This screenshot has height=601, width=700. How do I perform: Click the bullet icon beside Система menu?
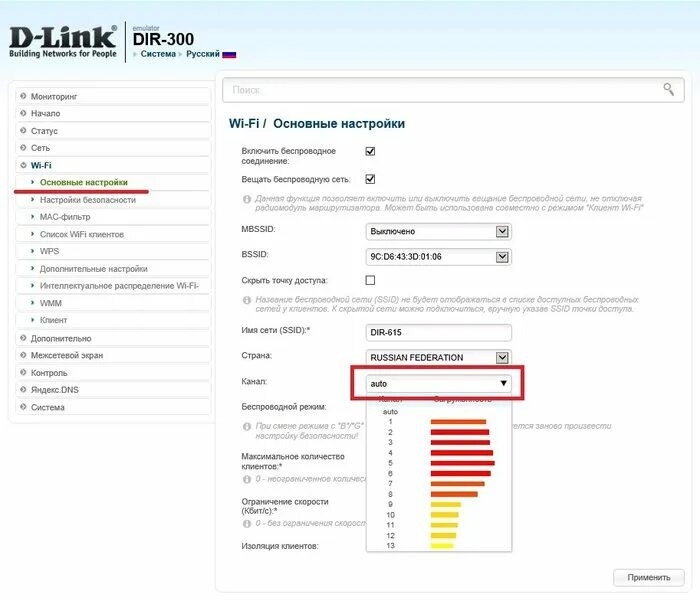pos(23,407)
